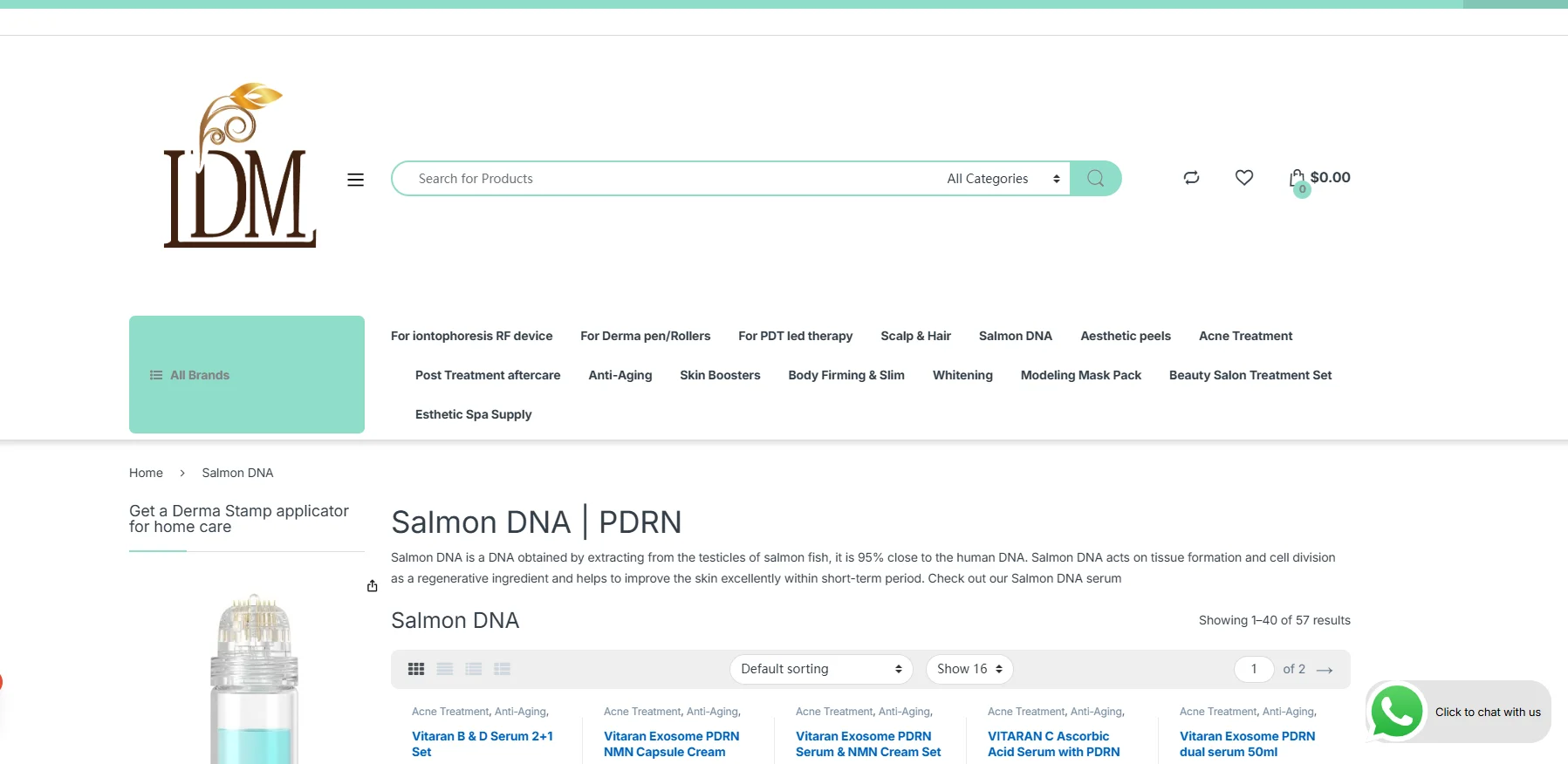
Task: Open the hamburger menu icon
Action: tap(355, 180)
